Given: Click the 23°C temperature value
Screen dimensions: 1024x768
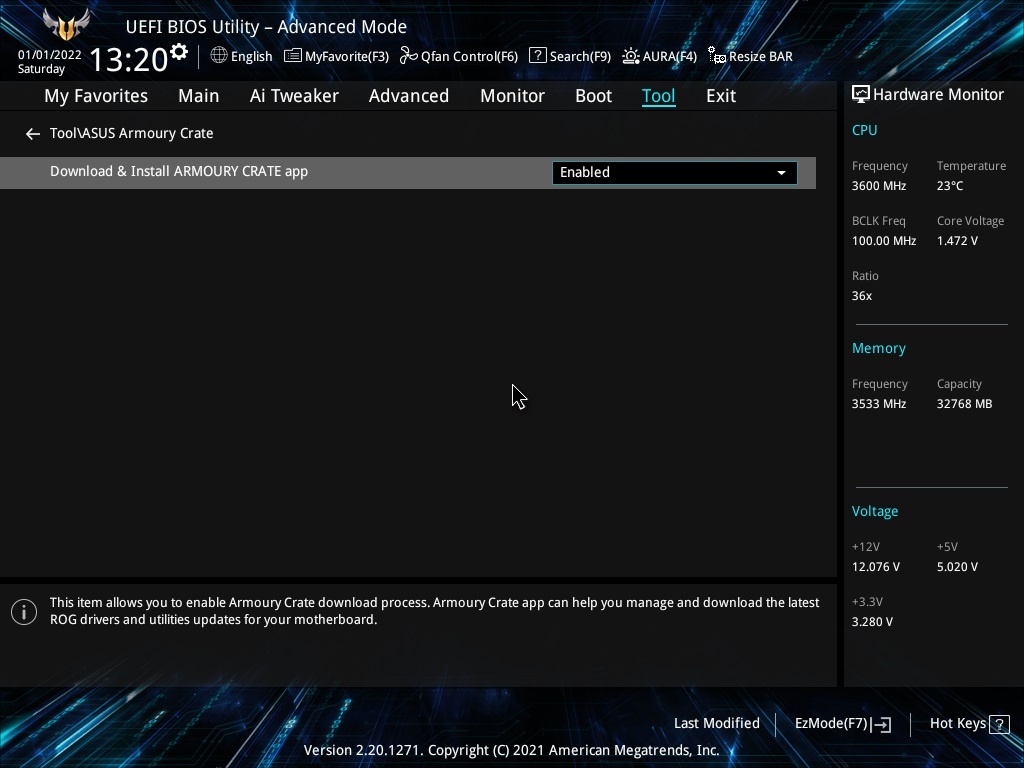Looking at the screenshot, I should pos(950,186).
